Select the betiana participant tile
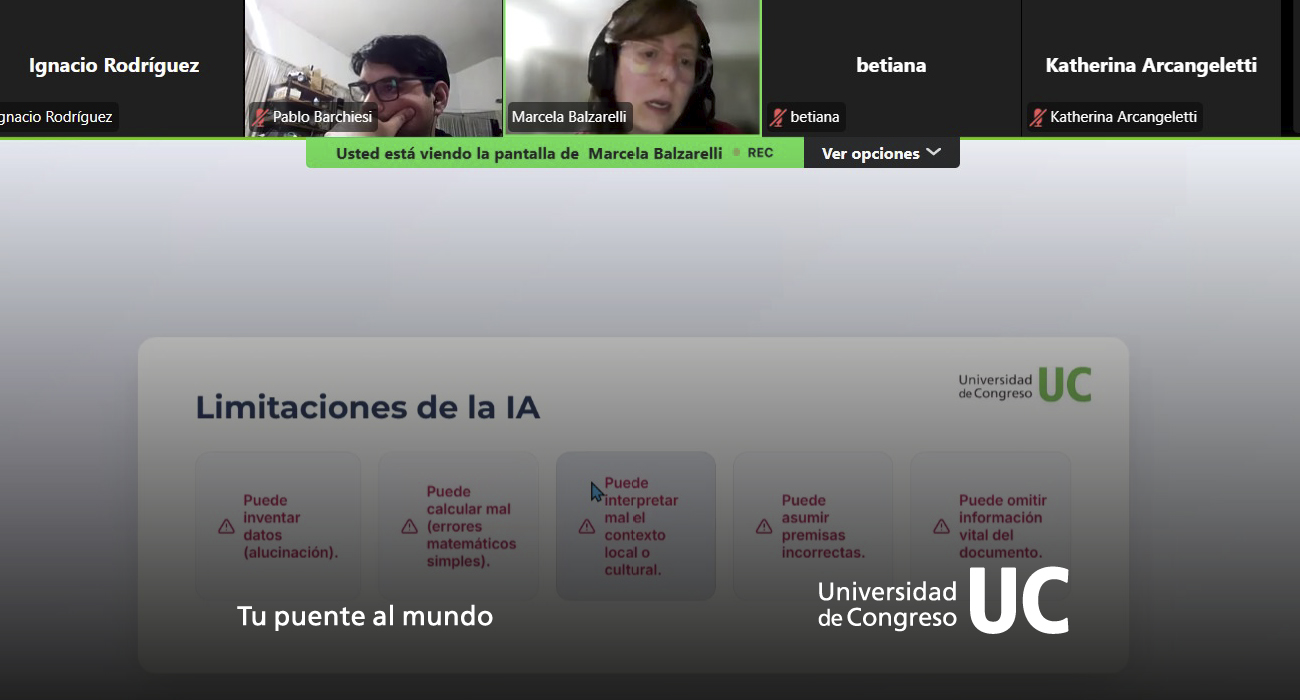 coord(891,68)
